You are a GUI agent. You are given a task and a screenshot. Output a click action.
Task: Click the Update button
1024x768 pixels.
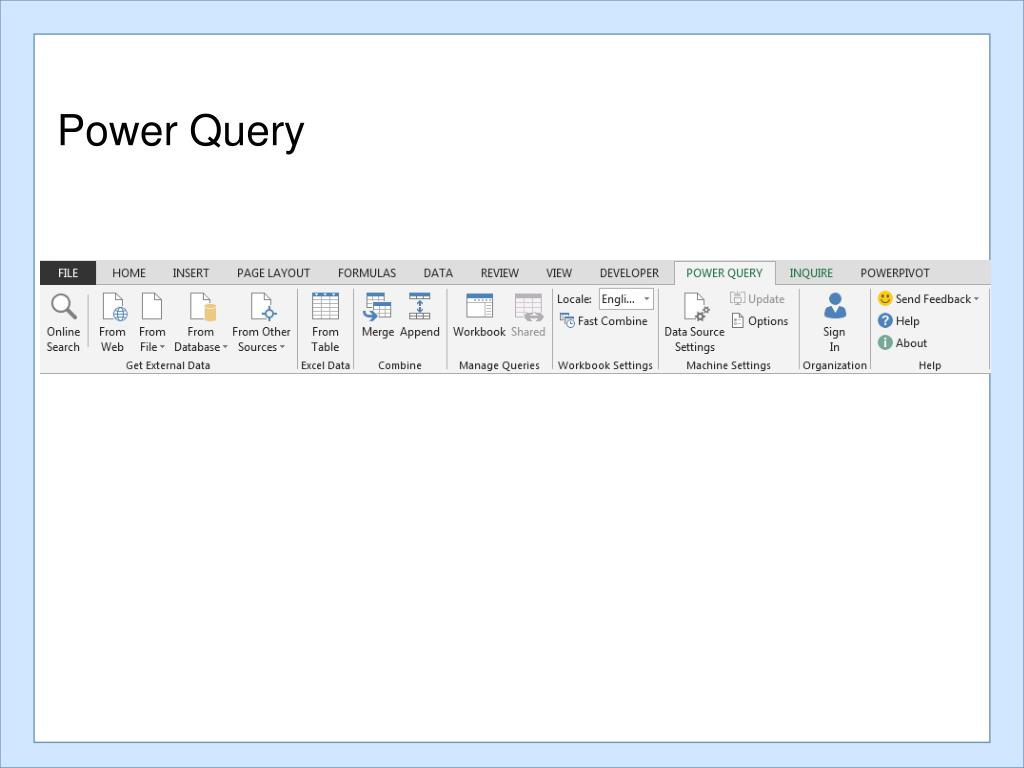coord(758,299)
